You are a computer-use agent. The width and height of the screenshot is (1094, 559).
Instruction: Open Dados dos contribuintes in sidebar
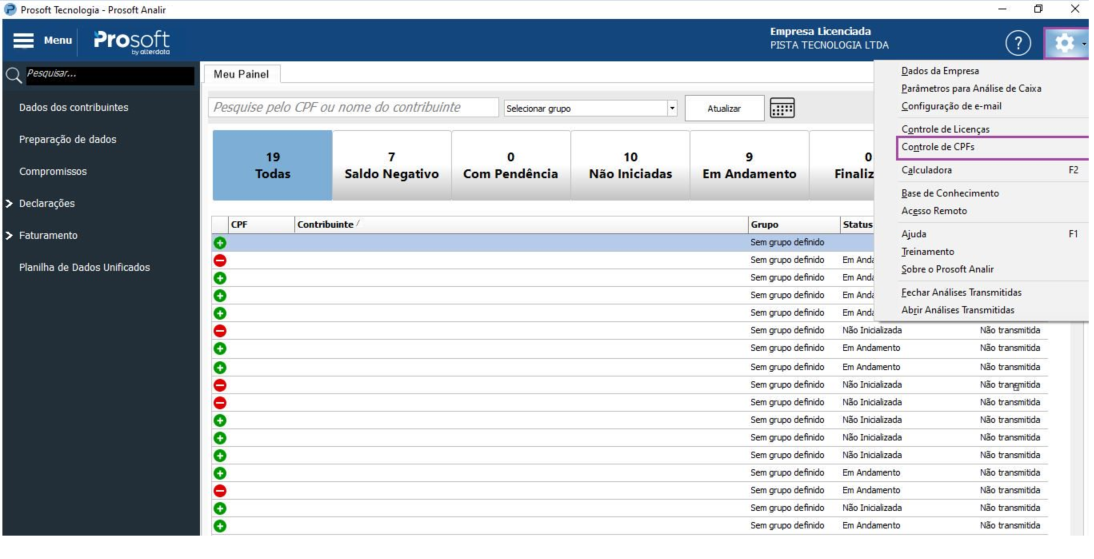(x=74, y=107)
